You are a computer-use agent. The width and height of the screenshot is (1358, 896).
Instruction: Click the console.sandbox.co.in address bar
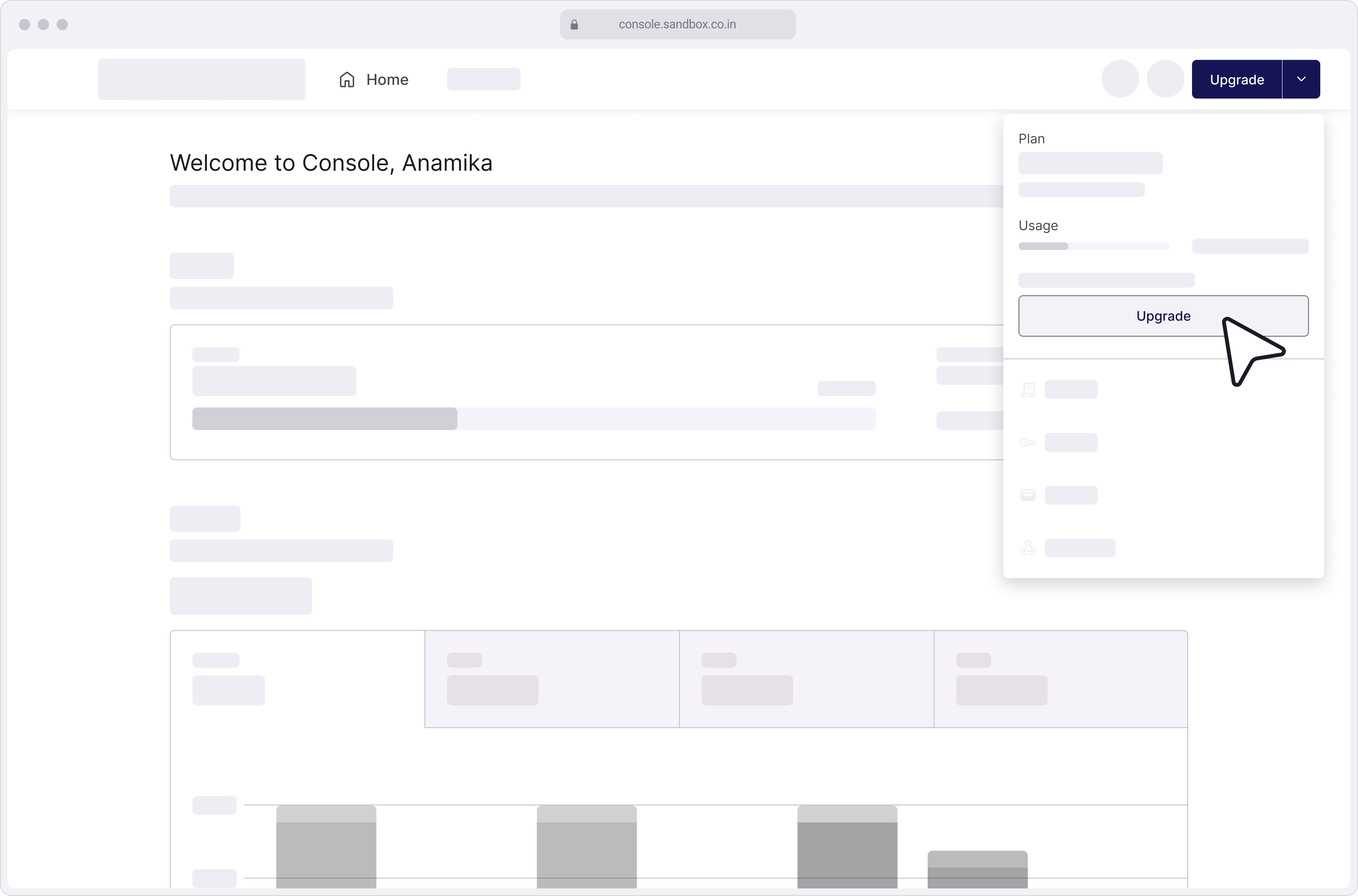tap(677, 25)
